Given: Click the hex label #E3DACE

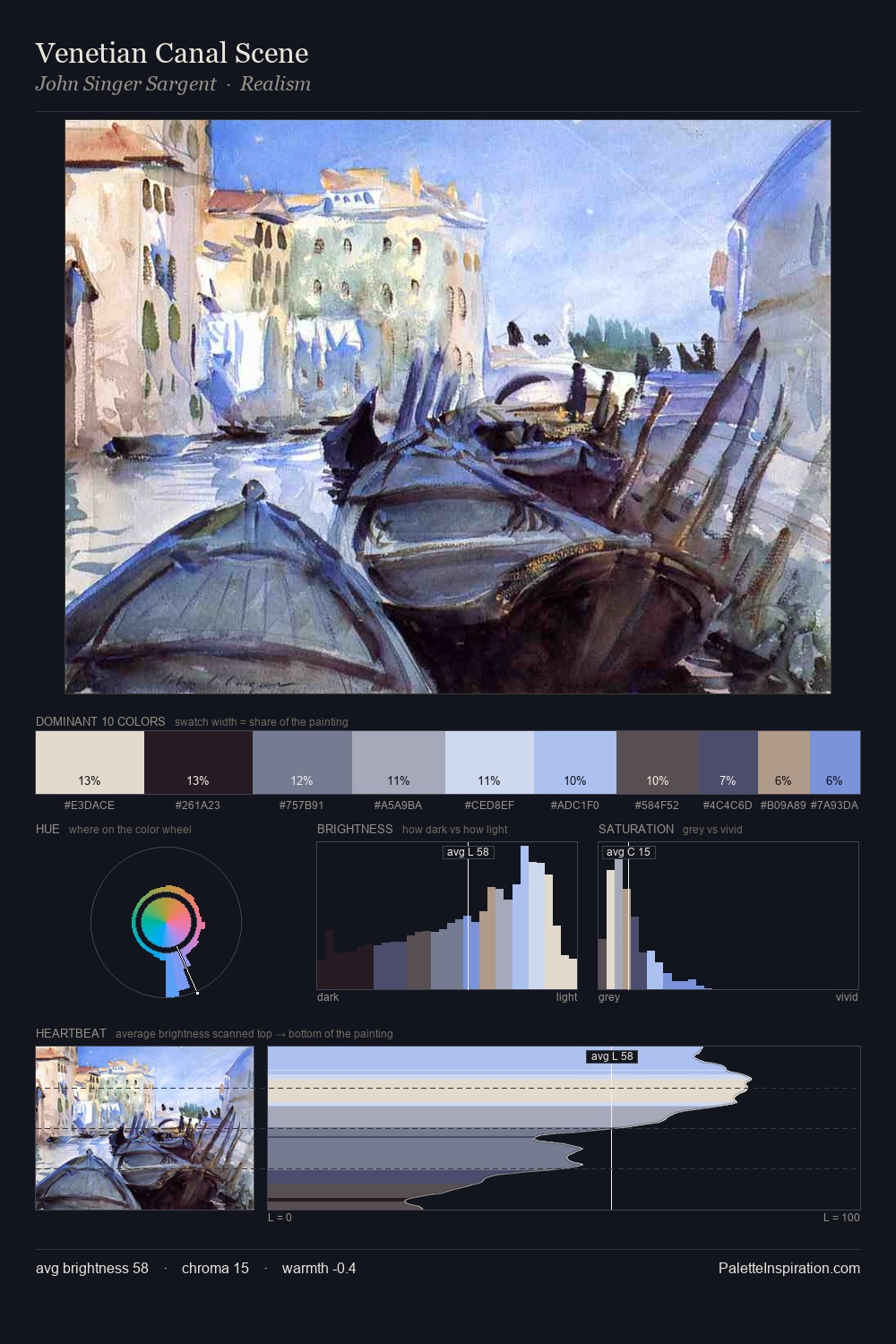Looking at the screenshot, I should [90, 805].
